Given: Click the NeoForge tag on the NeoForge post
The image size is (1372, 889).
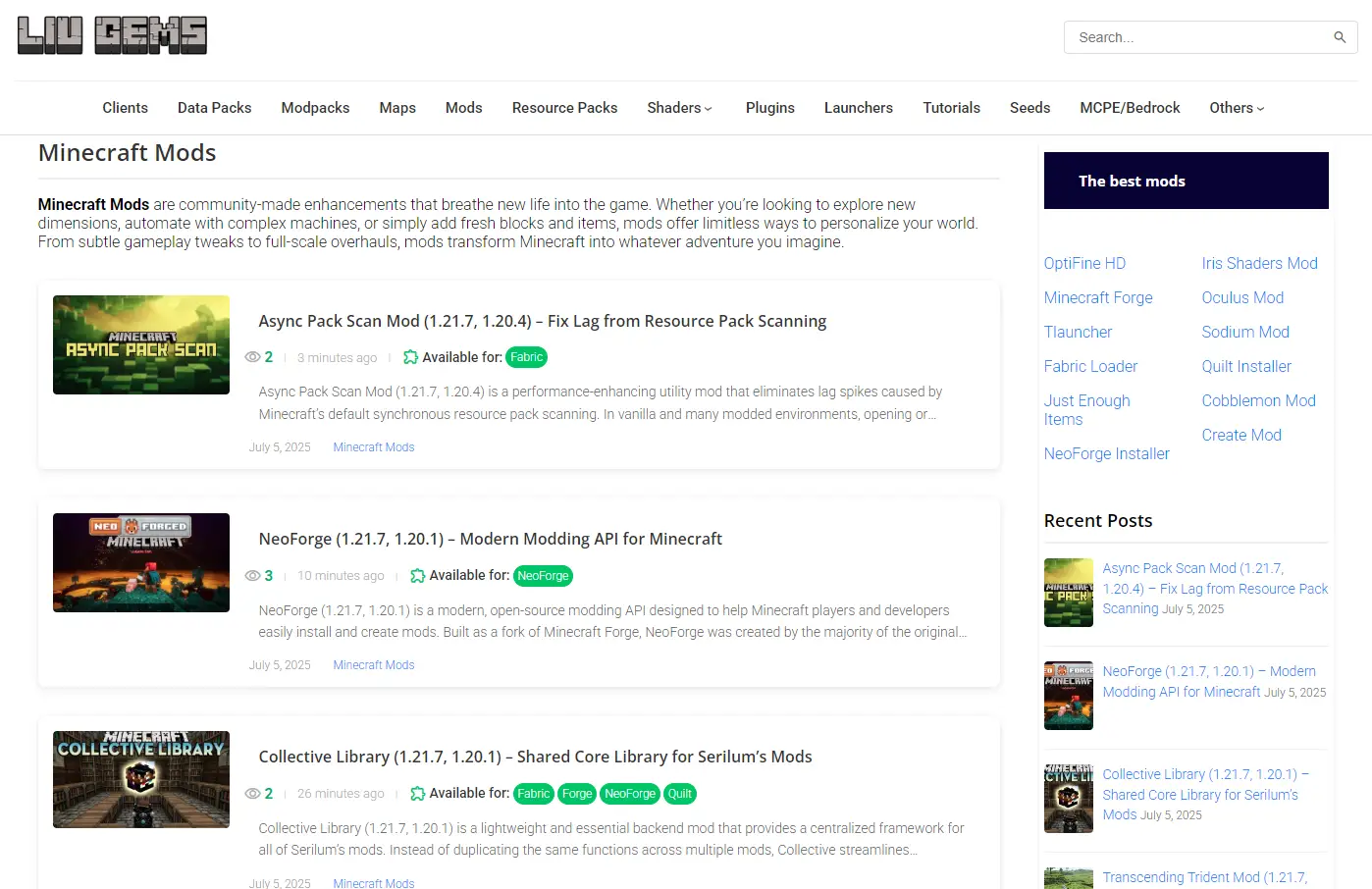Looking at the screenshot, I should tap(543, 576).
